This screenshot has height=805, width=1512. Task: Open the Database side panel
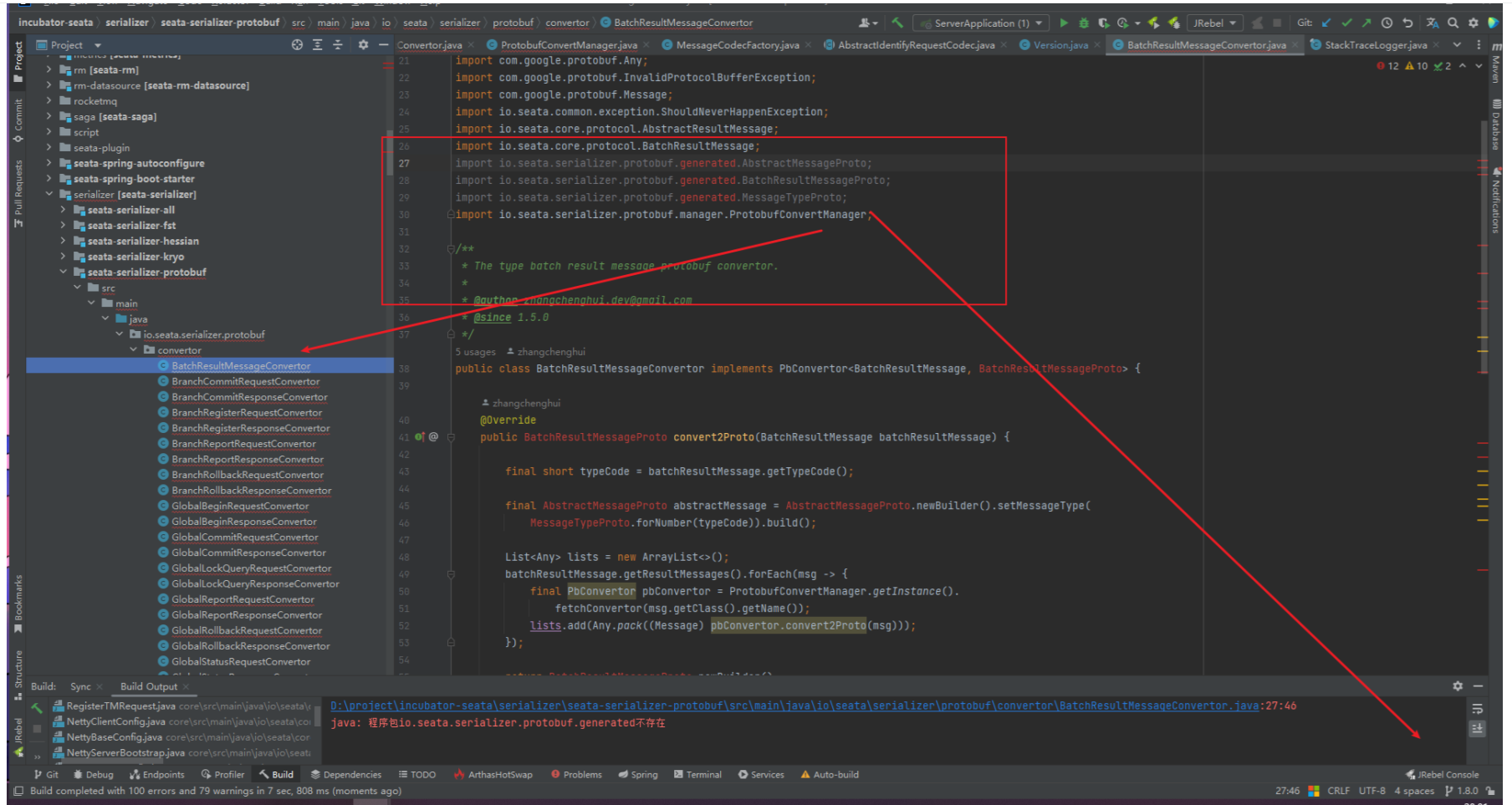pos(1496,124)
